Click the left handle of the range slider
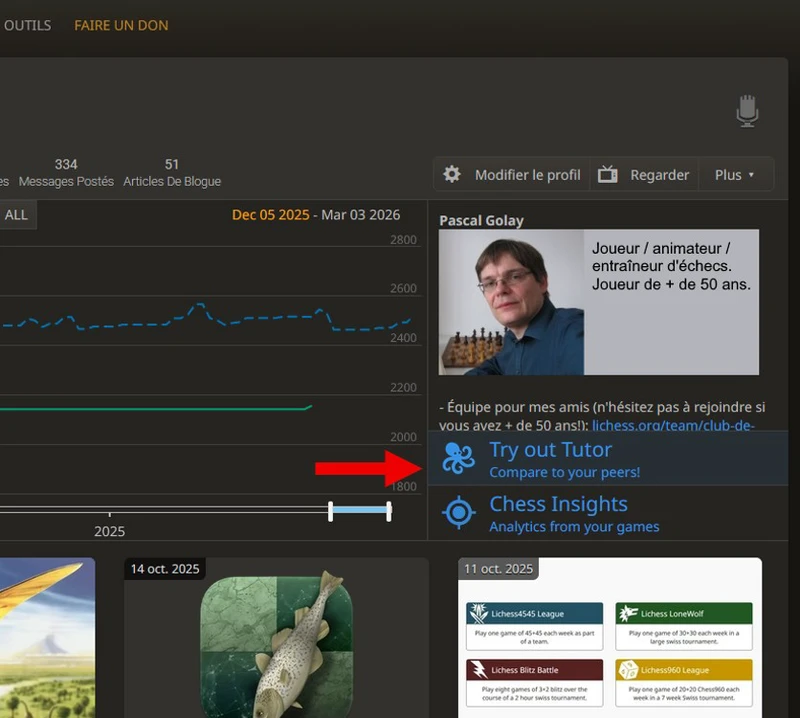The height and width of the screenshot is (718, 800). (330, 510)
